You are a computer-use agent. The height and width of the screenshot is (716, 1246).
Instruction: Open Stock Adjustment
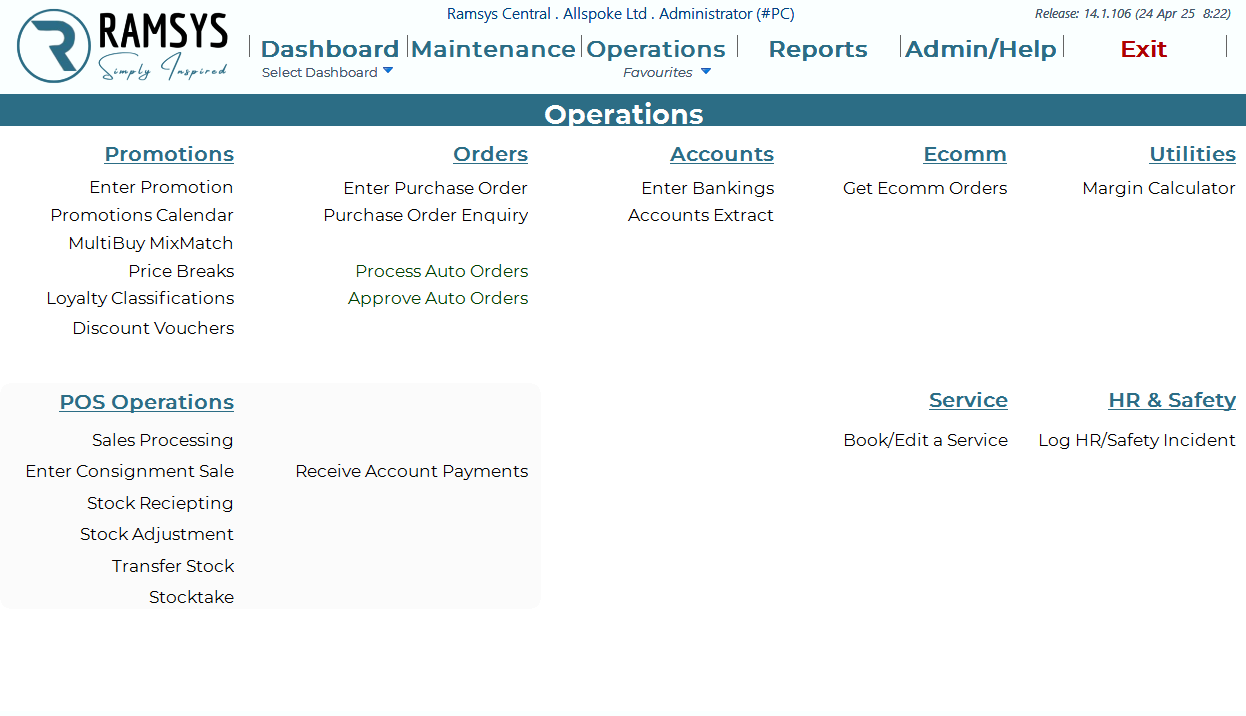point(157,534)
